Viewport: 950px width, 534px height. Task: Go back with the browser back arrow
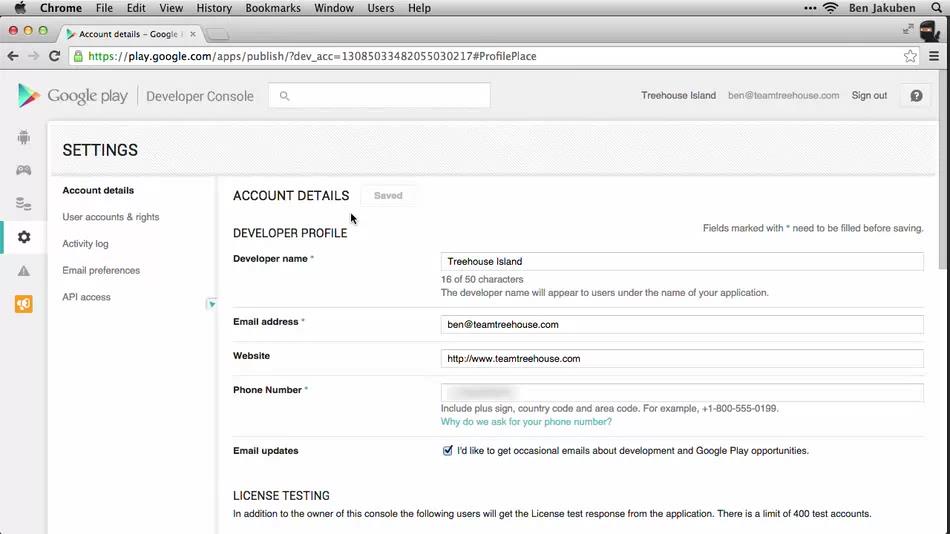pos(13,56)
